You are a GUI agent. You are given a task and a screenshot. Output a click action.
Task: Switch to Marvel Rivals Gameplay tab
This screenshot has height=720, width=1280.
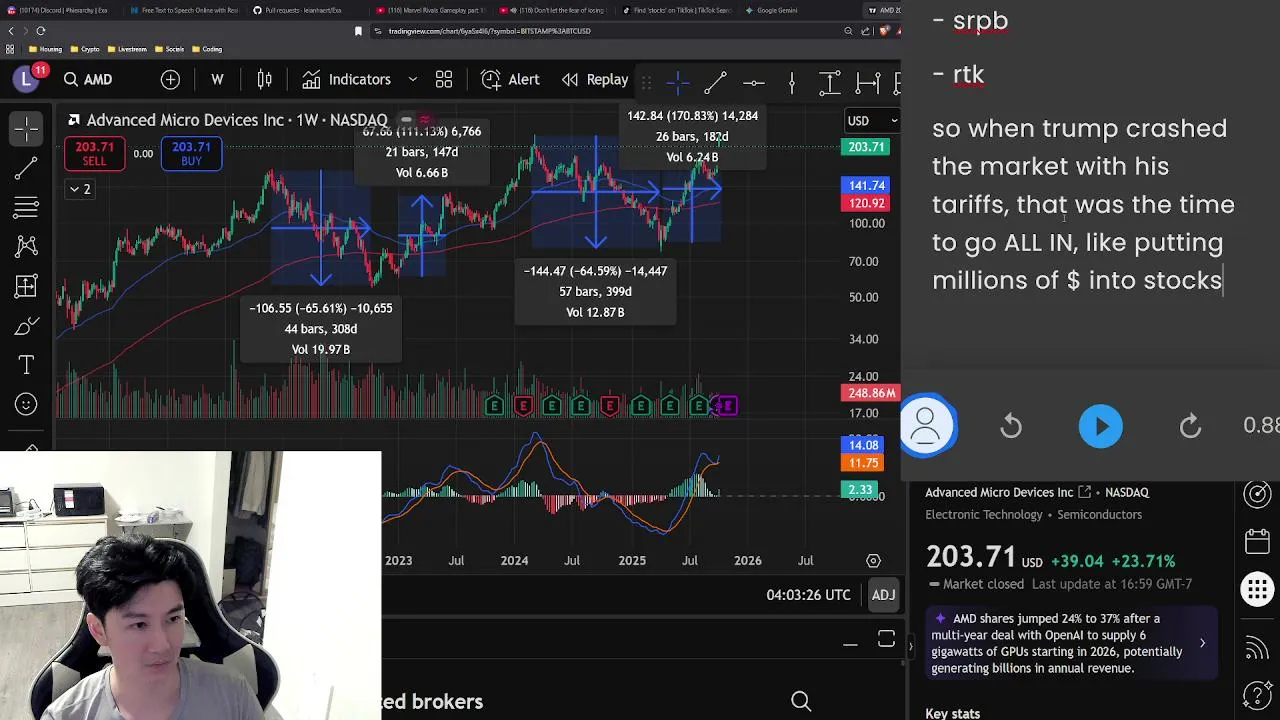coord(431,10)
